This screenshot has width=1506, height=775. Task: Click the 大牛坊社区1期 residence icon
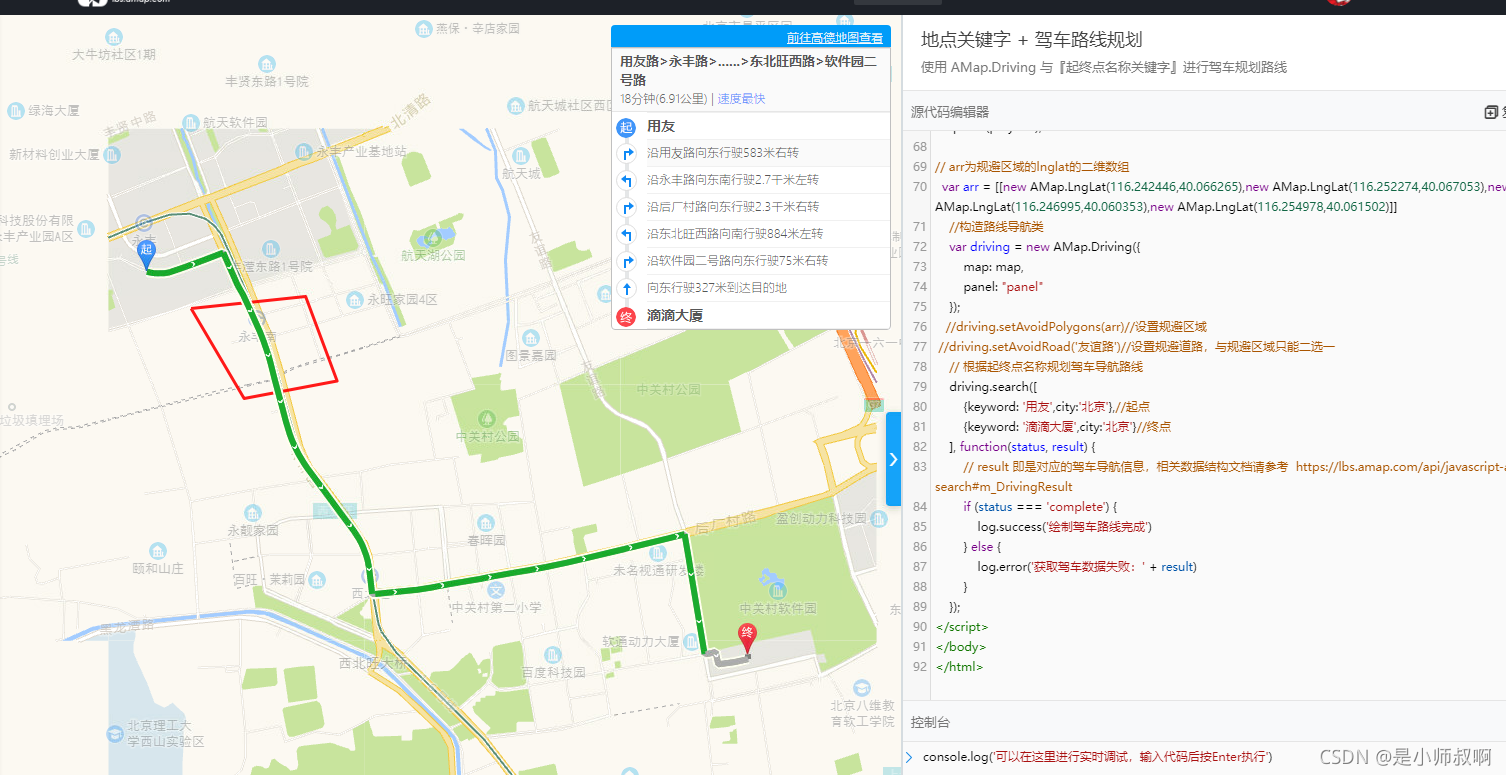point(113,37)
